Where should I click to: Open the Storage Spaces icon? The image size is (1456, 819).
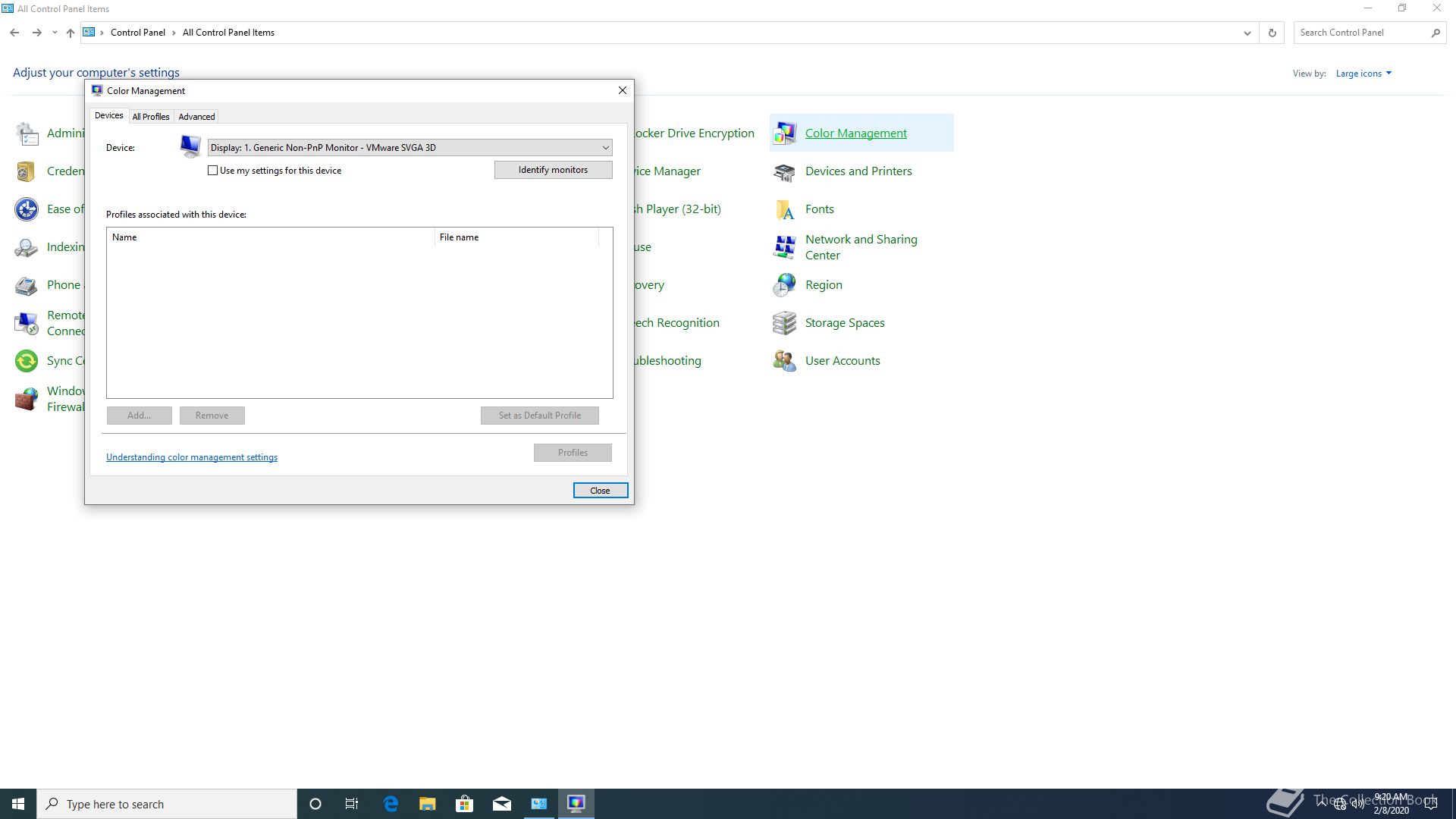pos(784,323)
